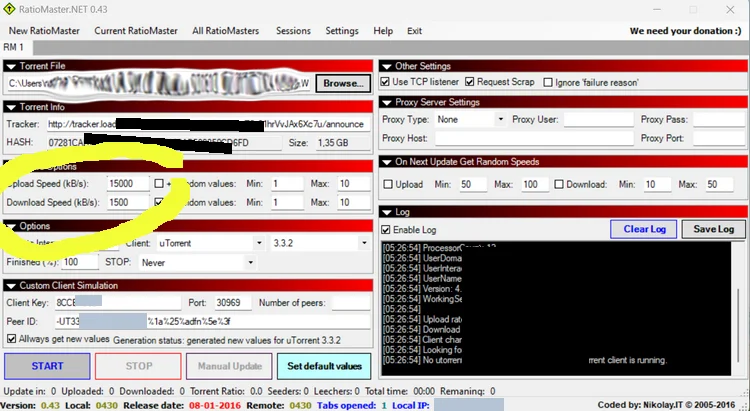
Task: Click the Custom Client Simulation header arrow
Action: coord(11,285)
